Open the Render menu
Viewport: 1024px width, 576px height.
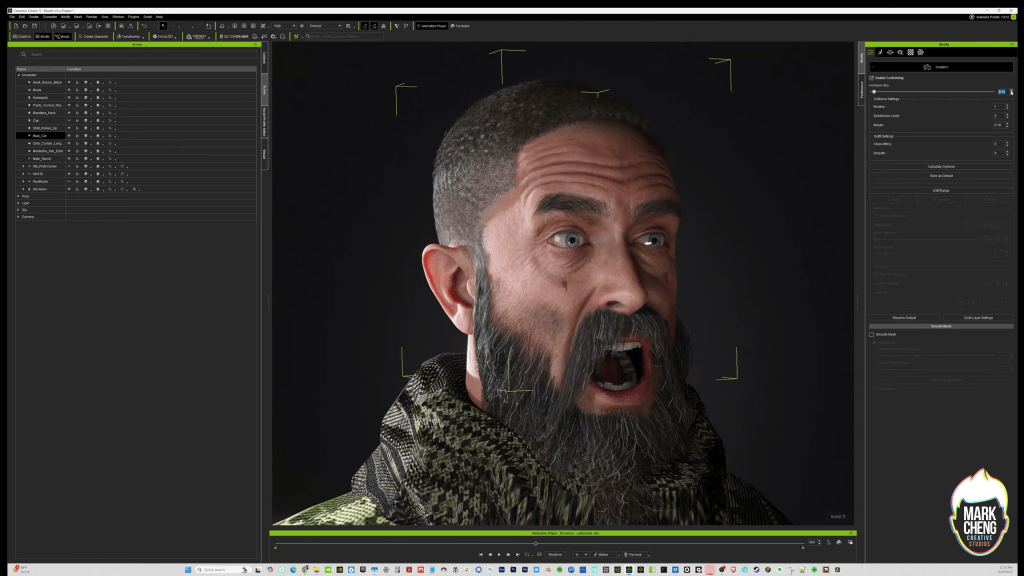(x=91, y=17)
